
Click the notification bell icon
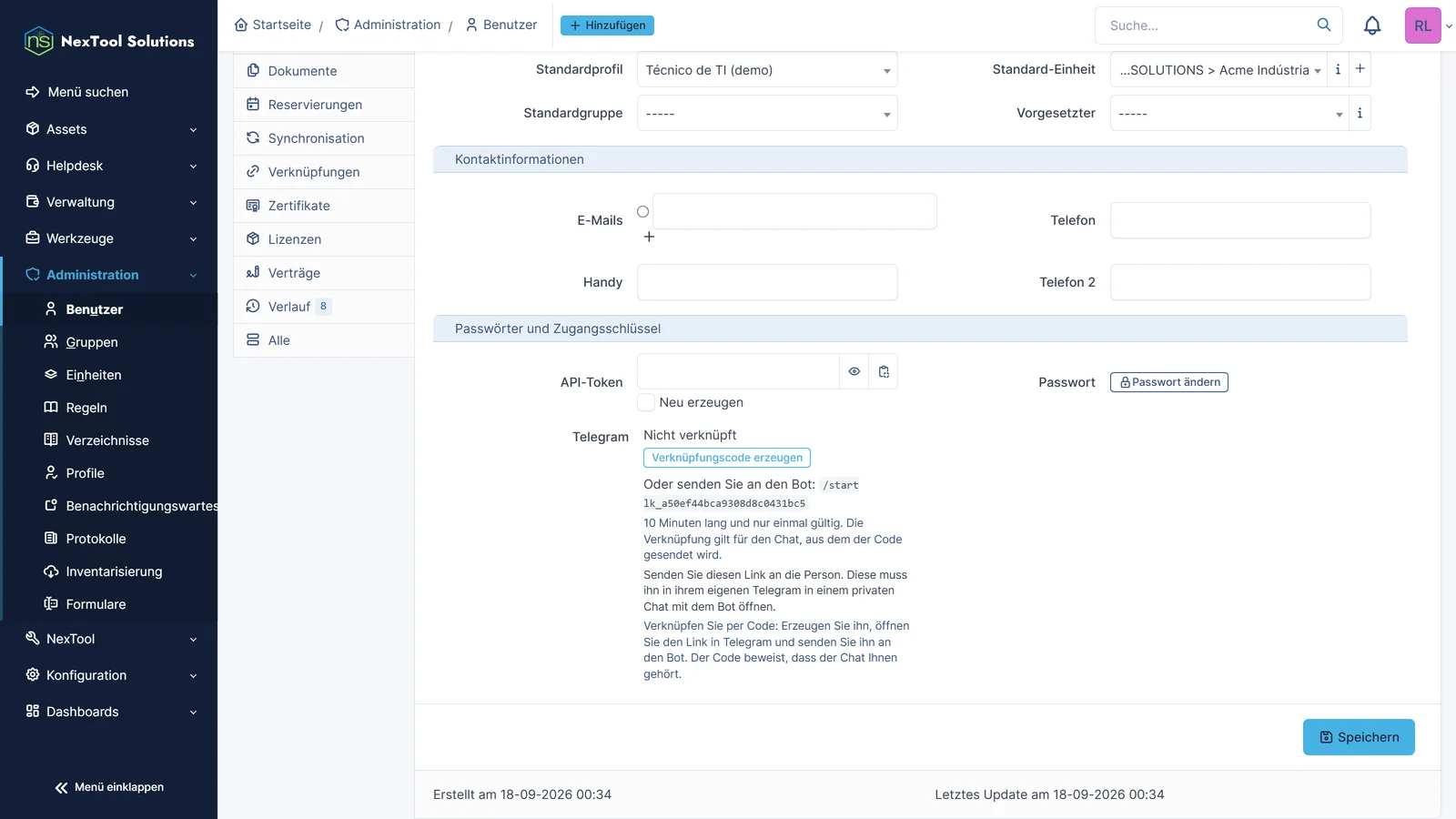pyautogui.click(x=1372, y=25)
